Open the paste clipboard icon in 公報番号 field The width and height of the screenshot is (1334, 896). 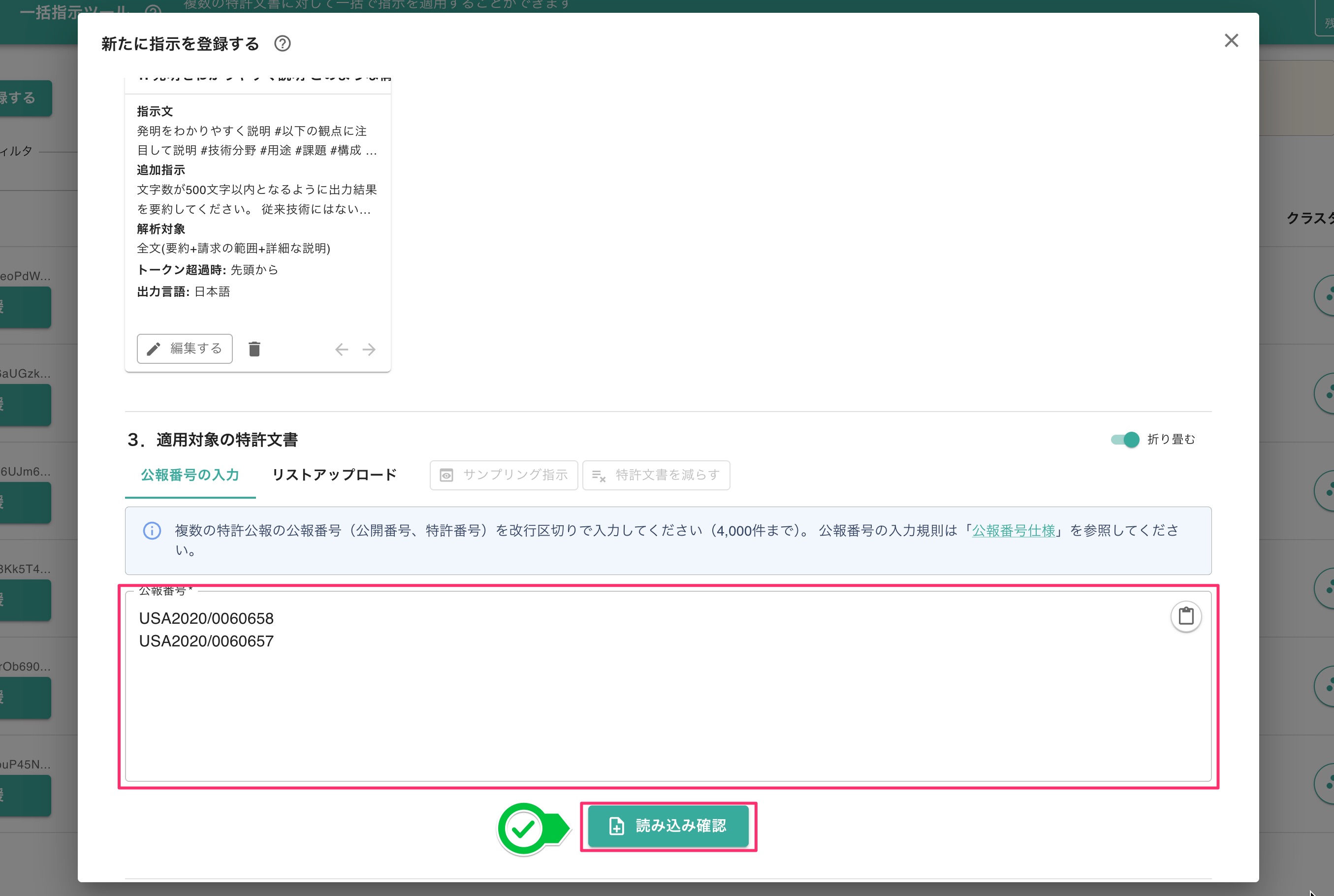point(1186,616)
